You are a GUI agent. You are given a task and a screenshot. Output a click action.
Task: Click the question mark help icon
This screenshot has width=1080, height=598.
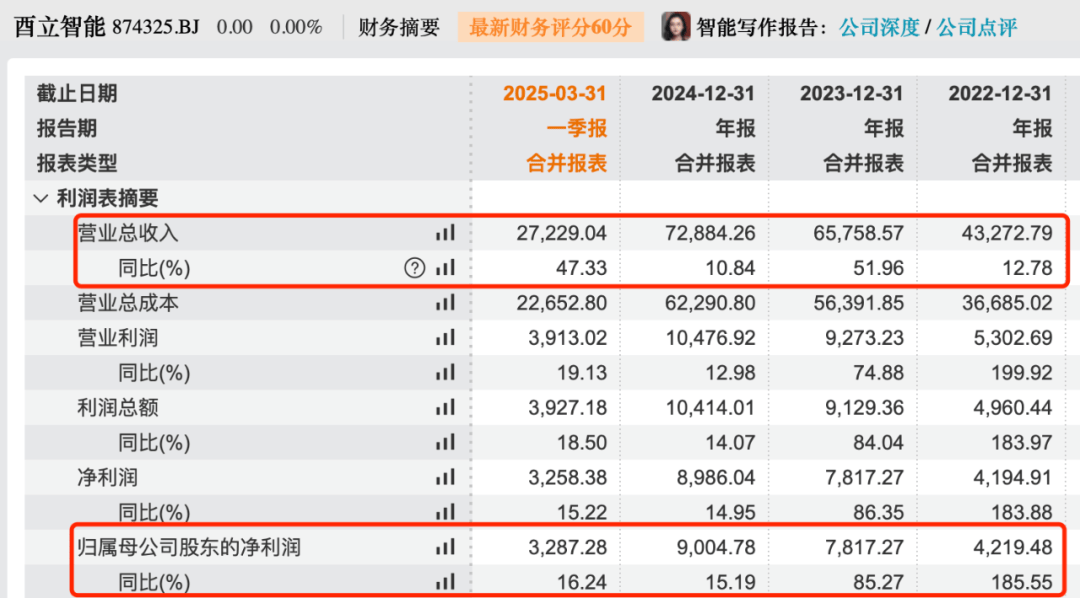click(x=414, y=268)
